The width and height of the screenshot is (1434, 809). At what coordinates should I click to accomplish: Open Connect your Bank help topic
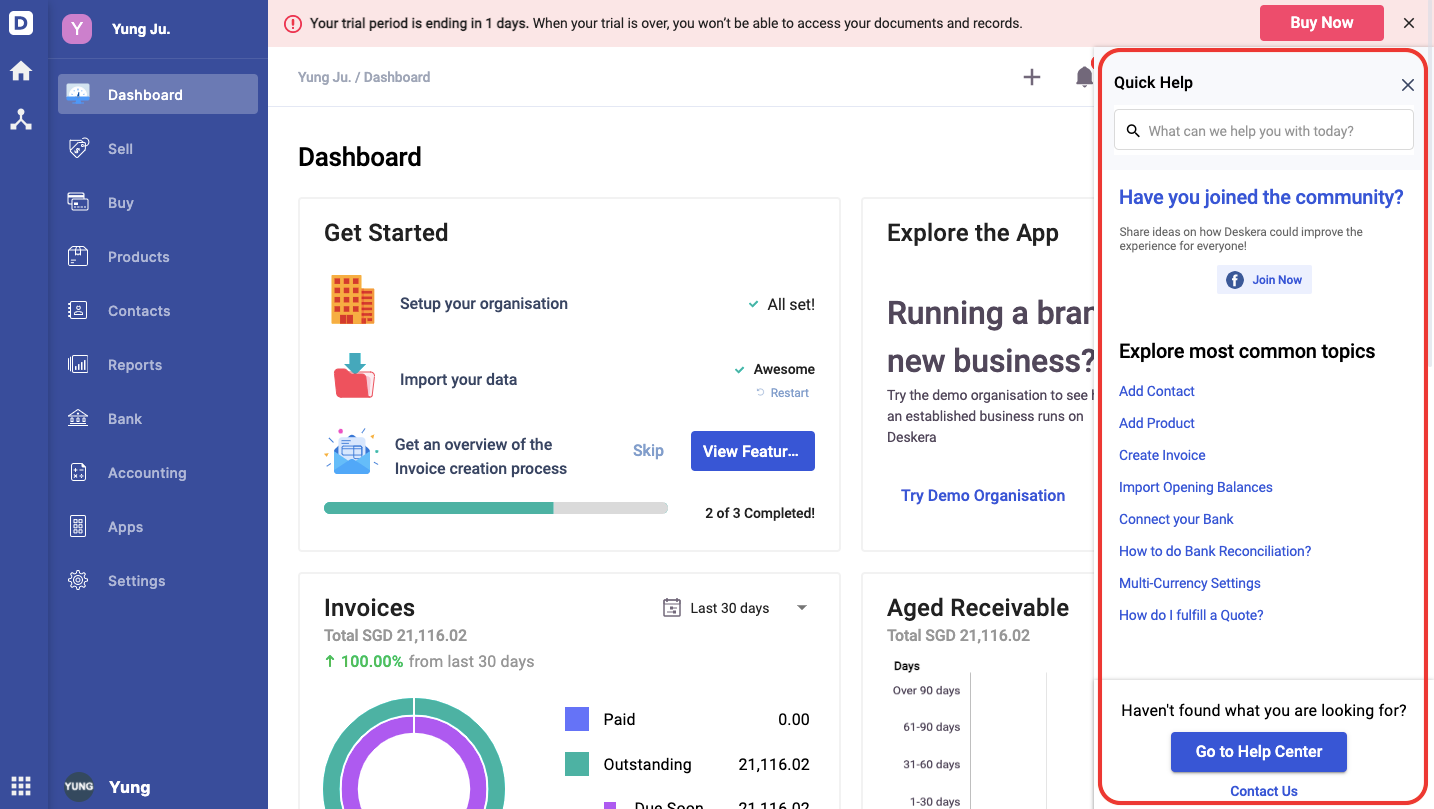pos(1176,519)
